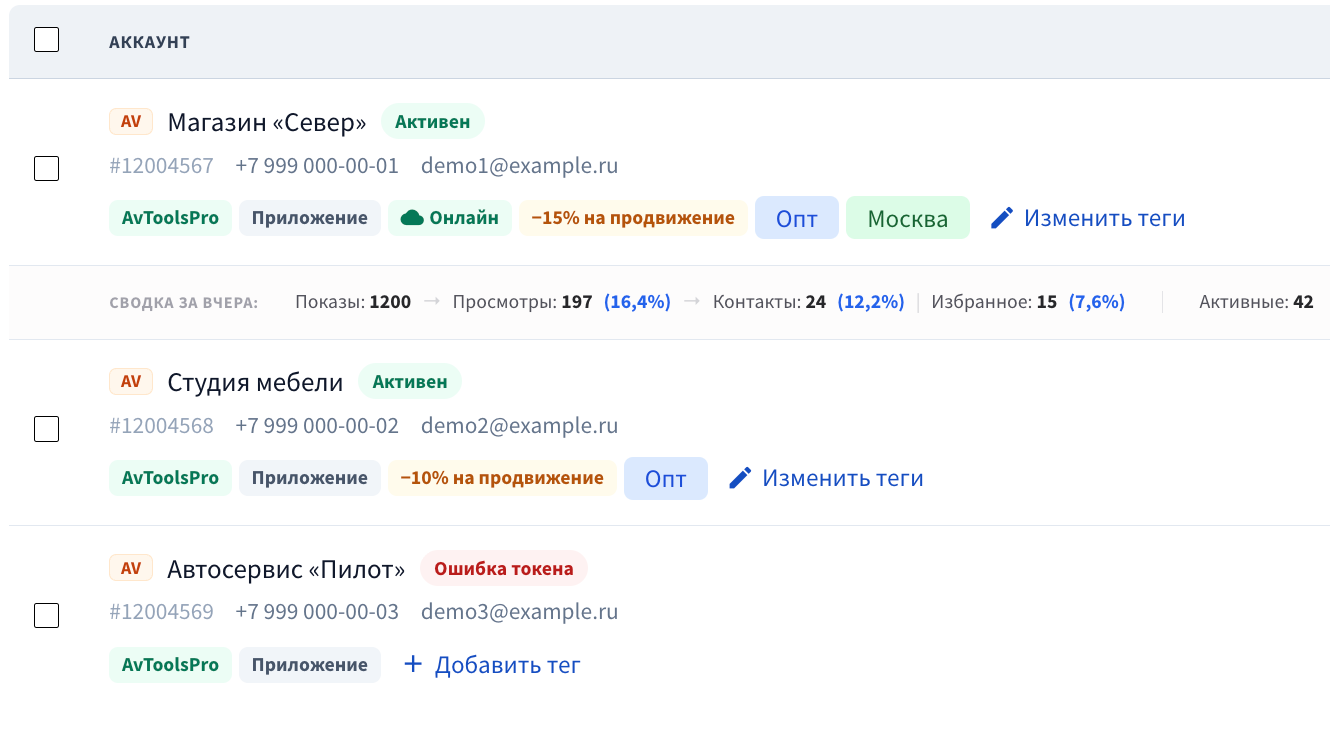Open account name Студия мебели
Image resolution: width=1330 pixels, height=740 pixels.
(x=255, y=382)
